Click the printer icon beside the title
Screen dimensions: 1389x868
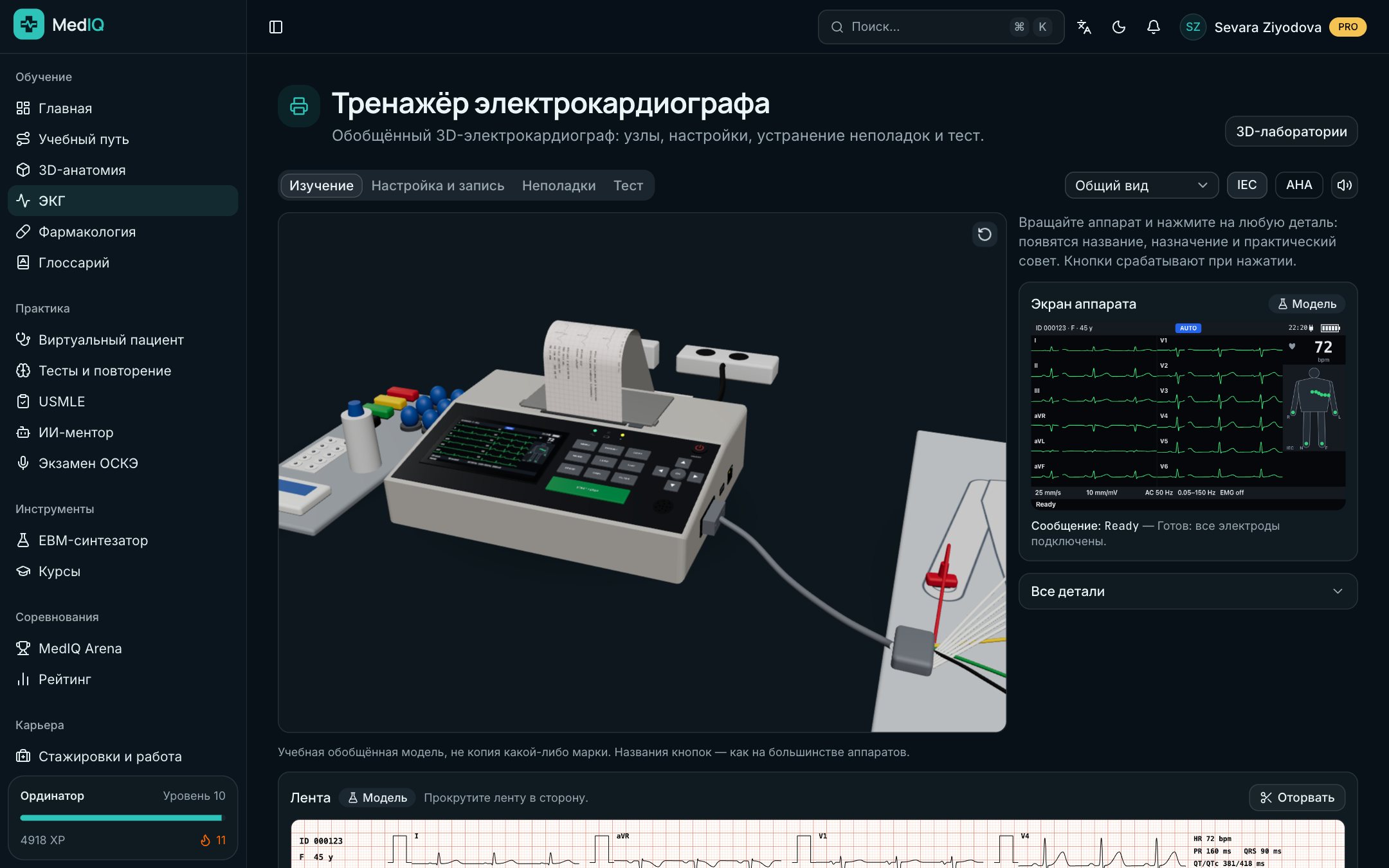click(x=299, y=106)
